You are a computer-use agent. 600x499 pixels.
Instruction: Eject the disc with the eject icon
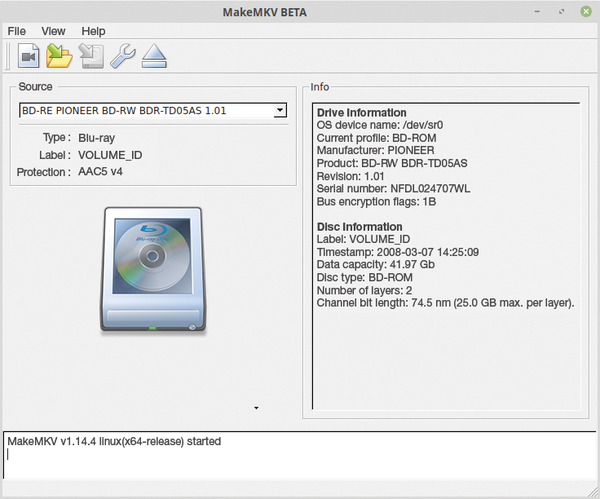point(154,56)
